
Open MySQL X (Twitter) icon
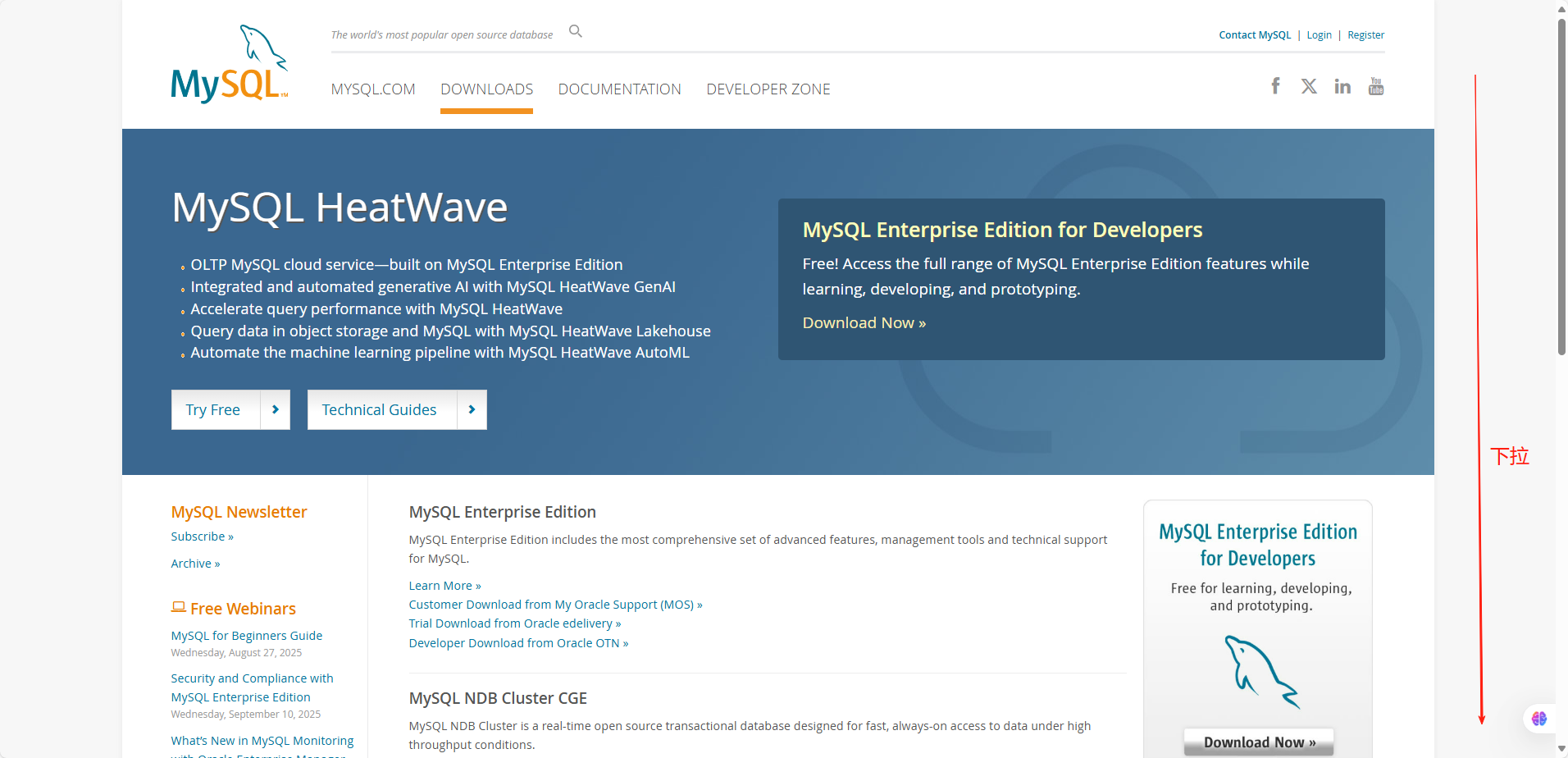pyautogui.click(x=1309, y=86)
